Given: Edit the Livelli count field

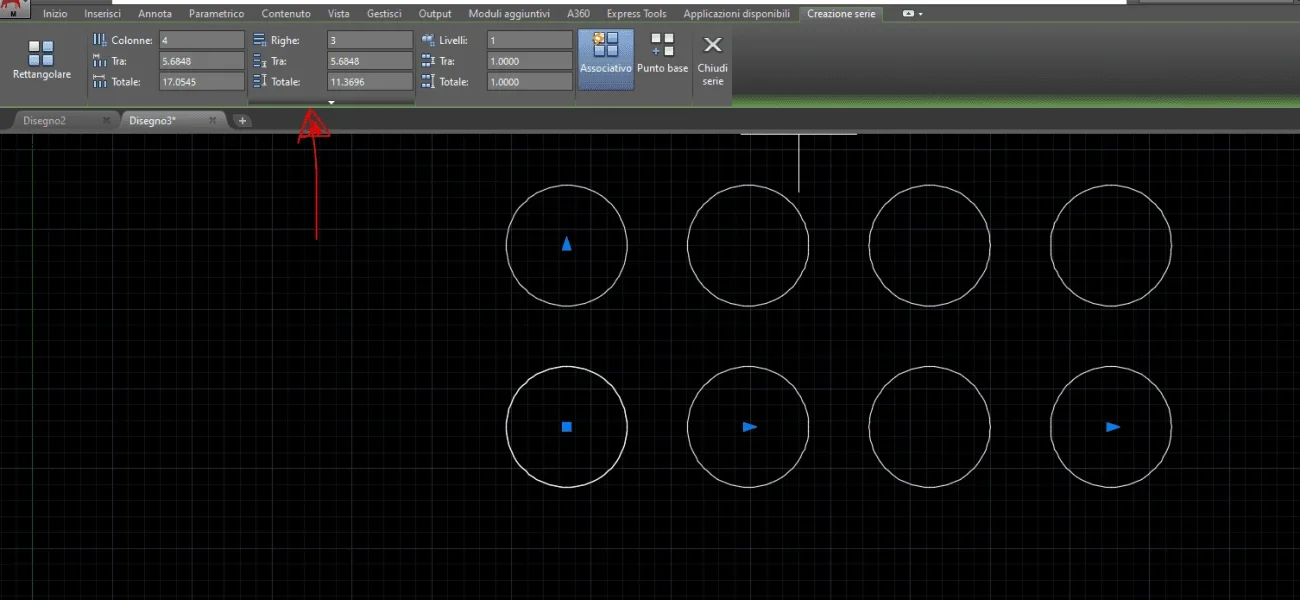Looking at the screenshot, I should tap(529, 40).
